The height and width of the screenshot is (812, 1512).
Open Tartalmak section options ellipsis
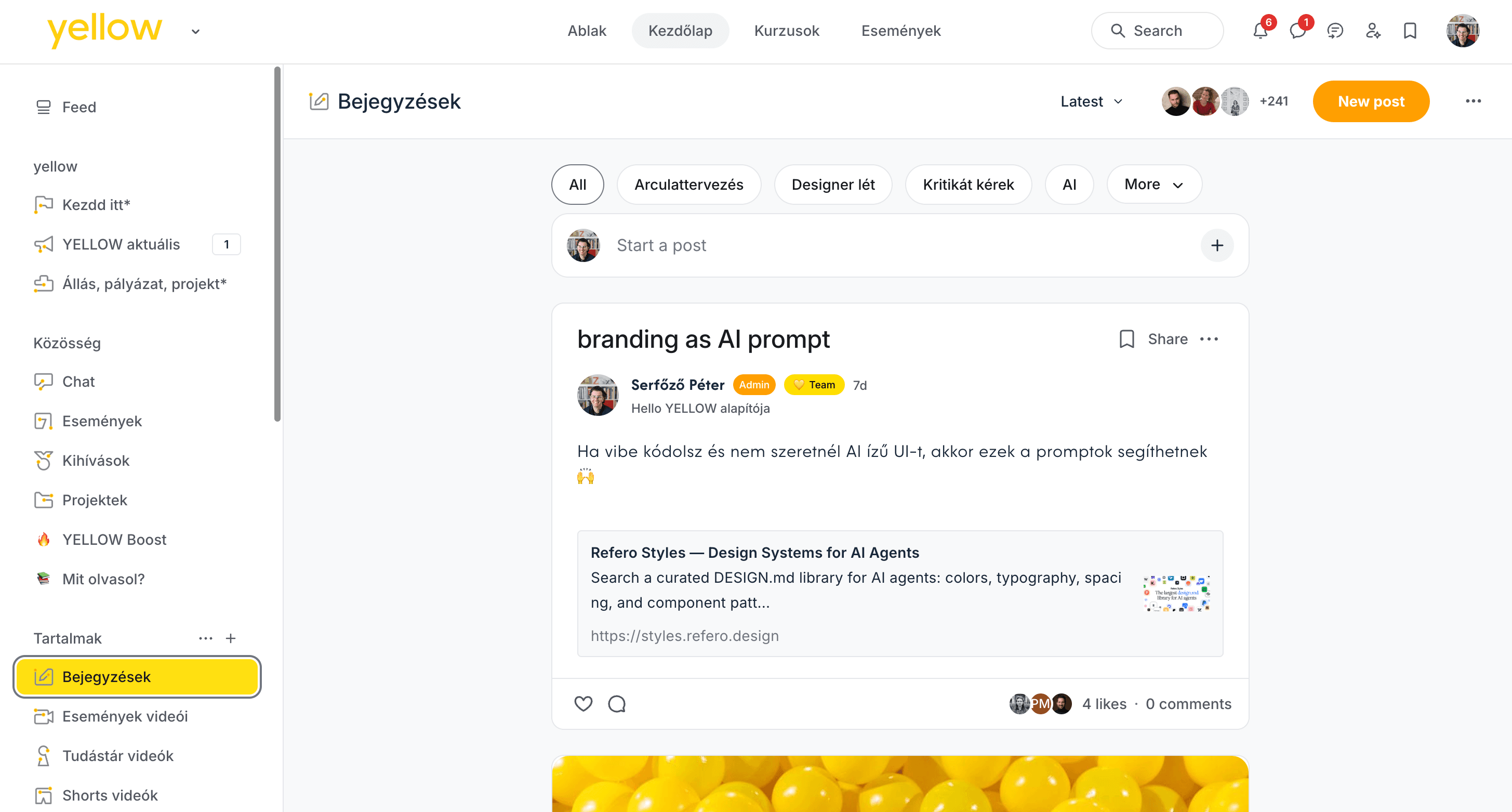tap(205, 638)
